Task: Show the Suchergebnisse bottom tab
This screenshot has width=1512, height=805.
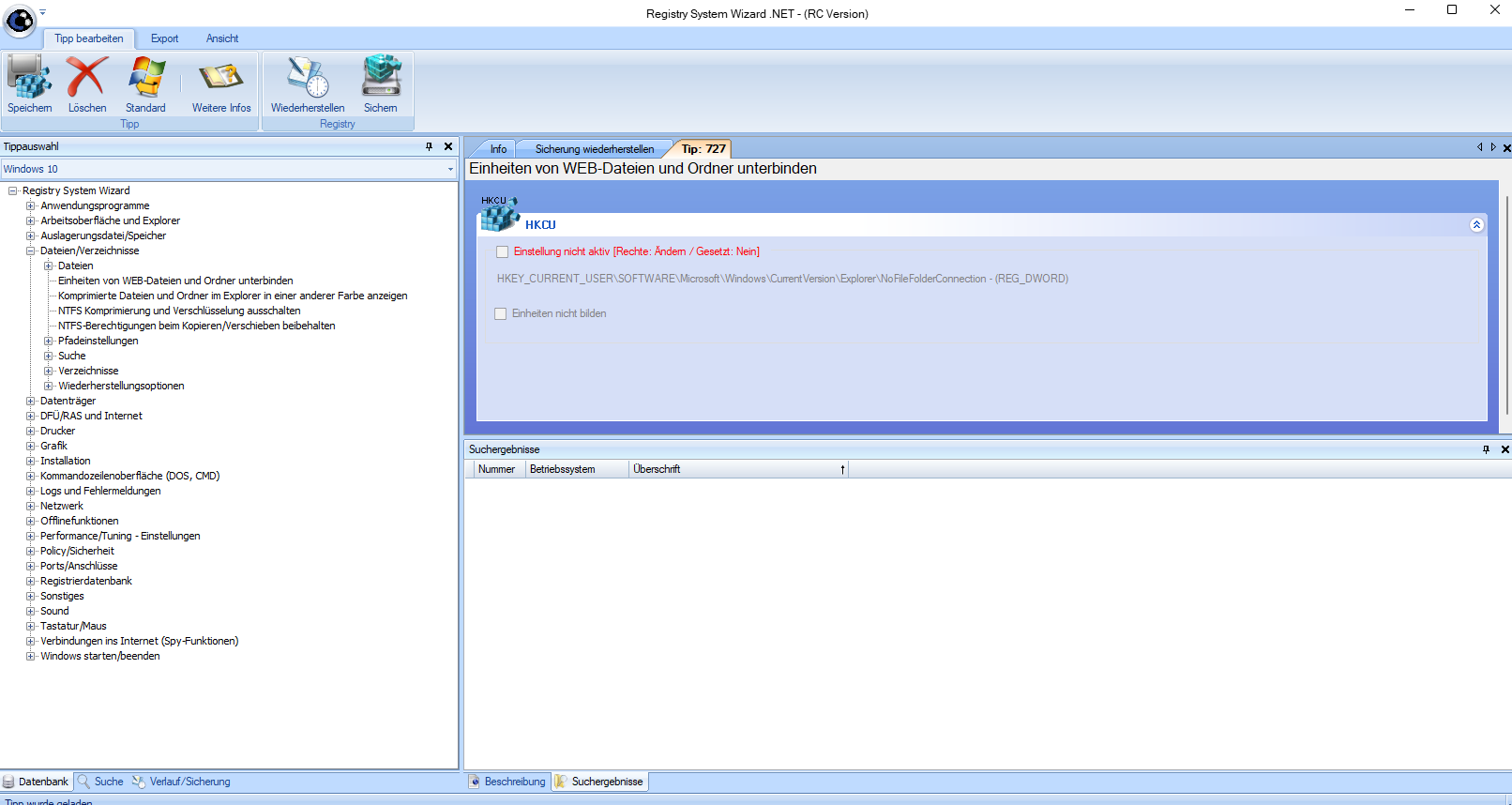Action: (599, 782)
